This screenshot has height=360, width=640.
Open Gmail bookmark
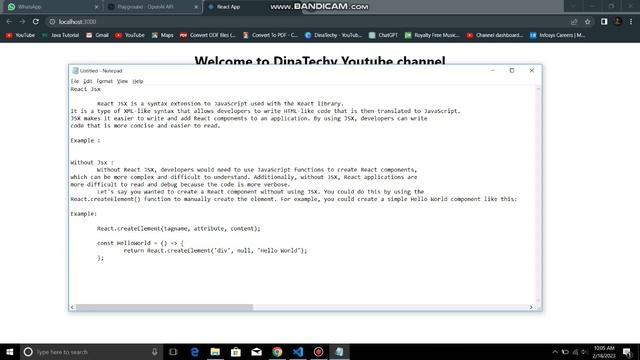pos(97,35)
